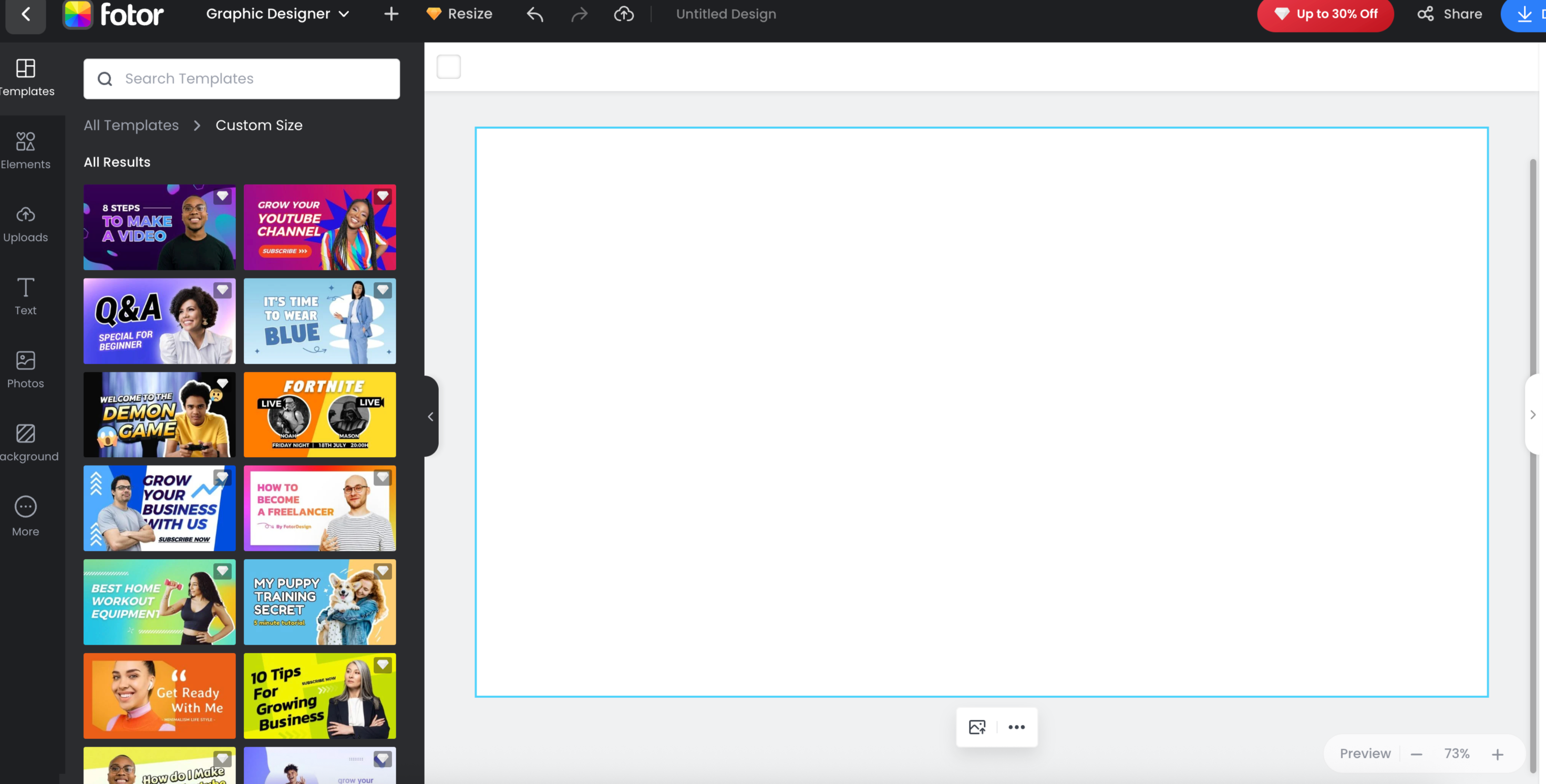Select the My Puppy Training Secret template

[x=320, y=602]
